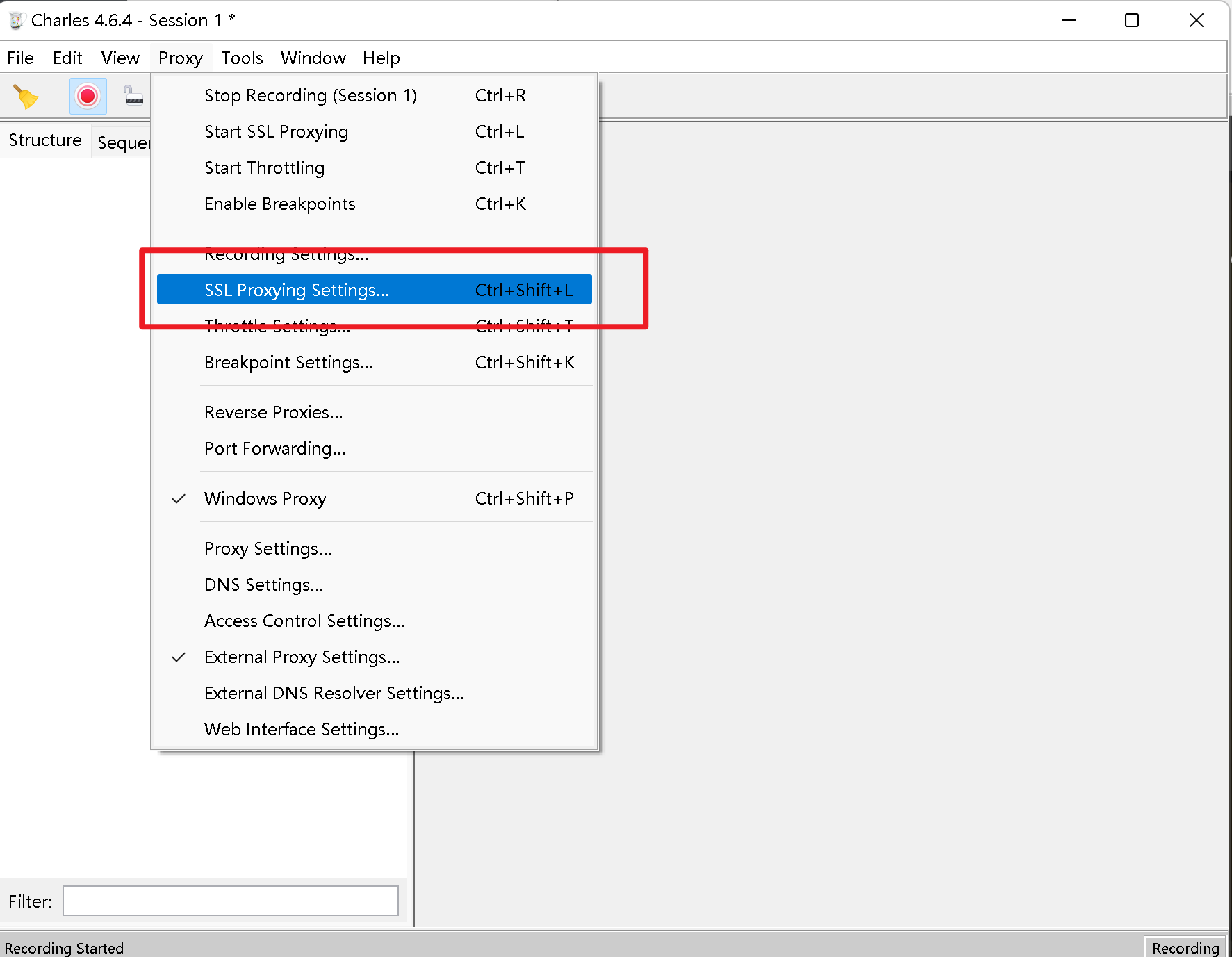1232x957 pixels.
Task: Maximize the Charles window
Action: point(1132,20)
